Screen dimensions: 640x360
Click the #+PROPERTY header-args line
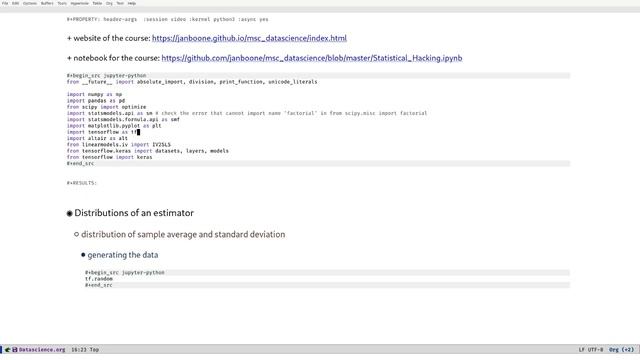tap(168, 19)
